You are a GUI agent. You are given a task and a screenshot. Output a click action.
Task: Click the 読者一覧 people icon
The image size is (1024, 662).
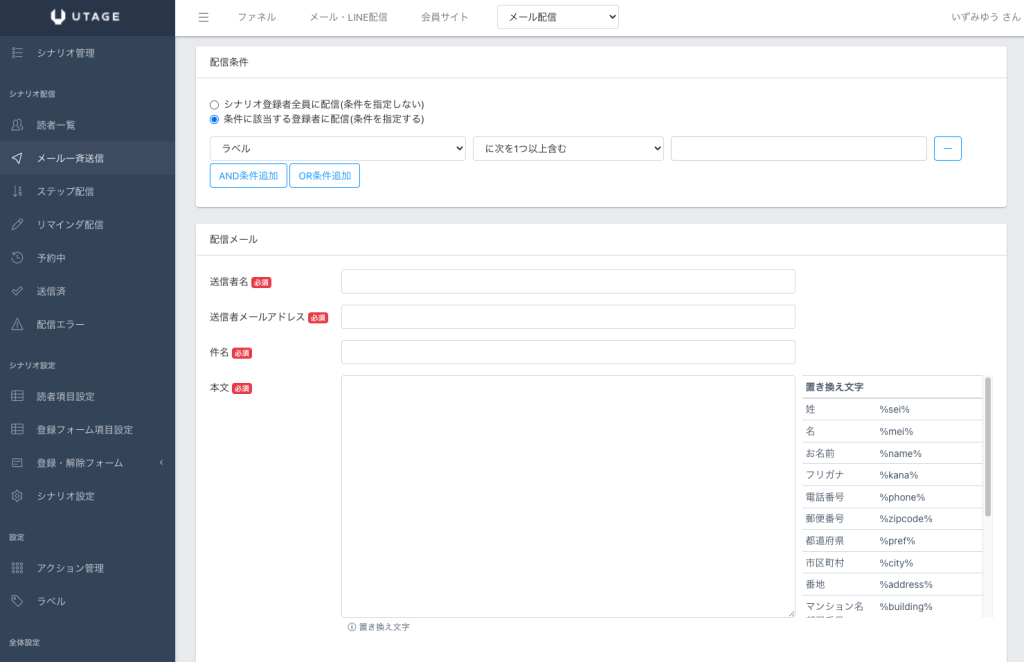click(x=17, y=125)
